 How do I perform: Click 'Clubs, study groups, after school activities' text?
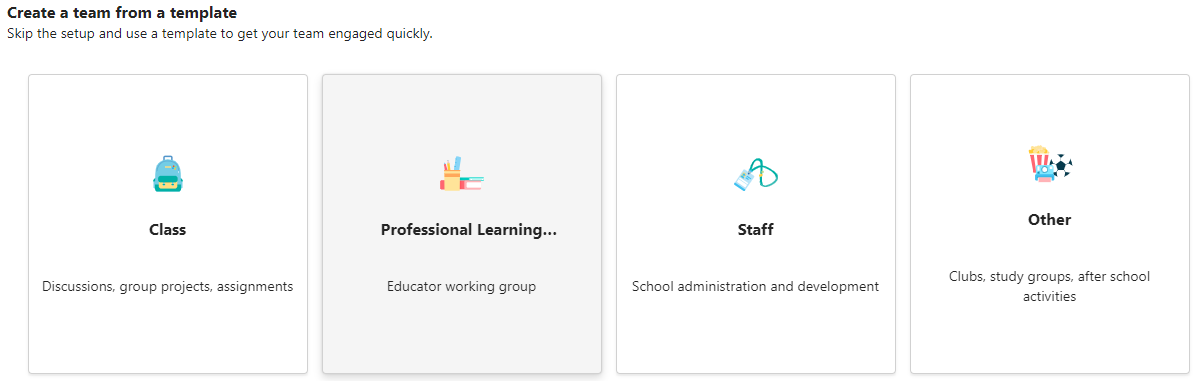coord(1049,287)
